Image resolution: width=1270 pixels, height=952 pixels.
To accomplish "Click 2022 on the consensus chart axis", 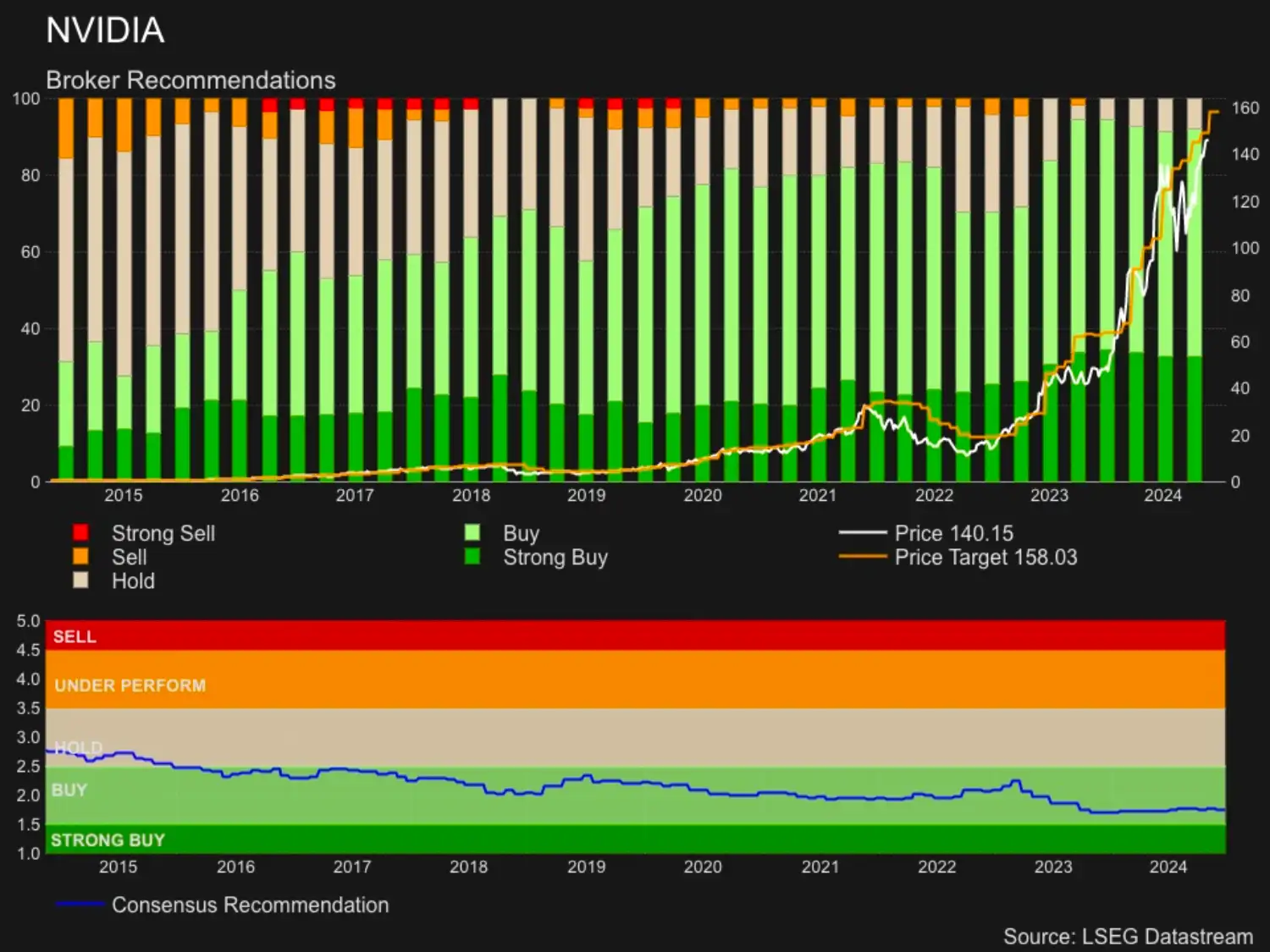I will pyautogui.click(x=936, y=867).
